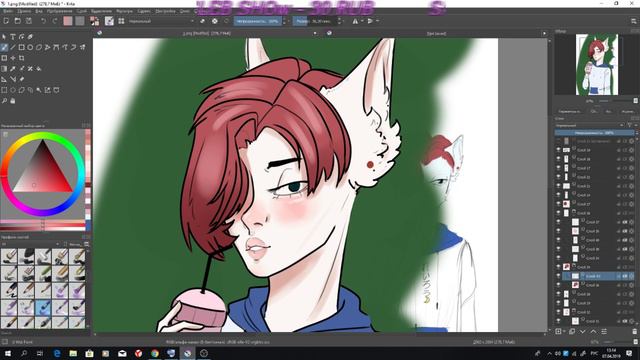Open a file via toolbar folder icon

18,21
